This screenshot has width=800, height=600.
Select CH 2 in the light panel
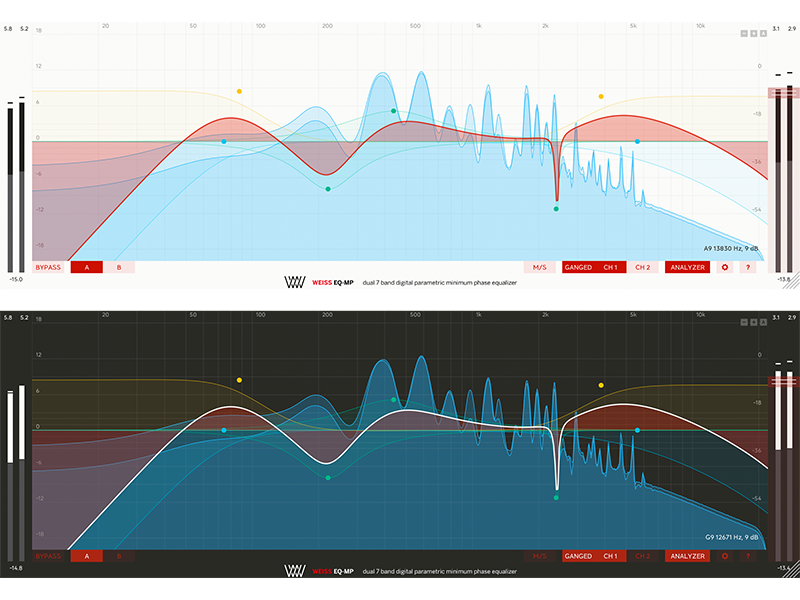(641, 267)
